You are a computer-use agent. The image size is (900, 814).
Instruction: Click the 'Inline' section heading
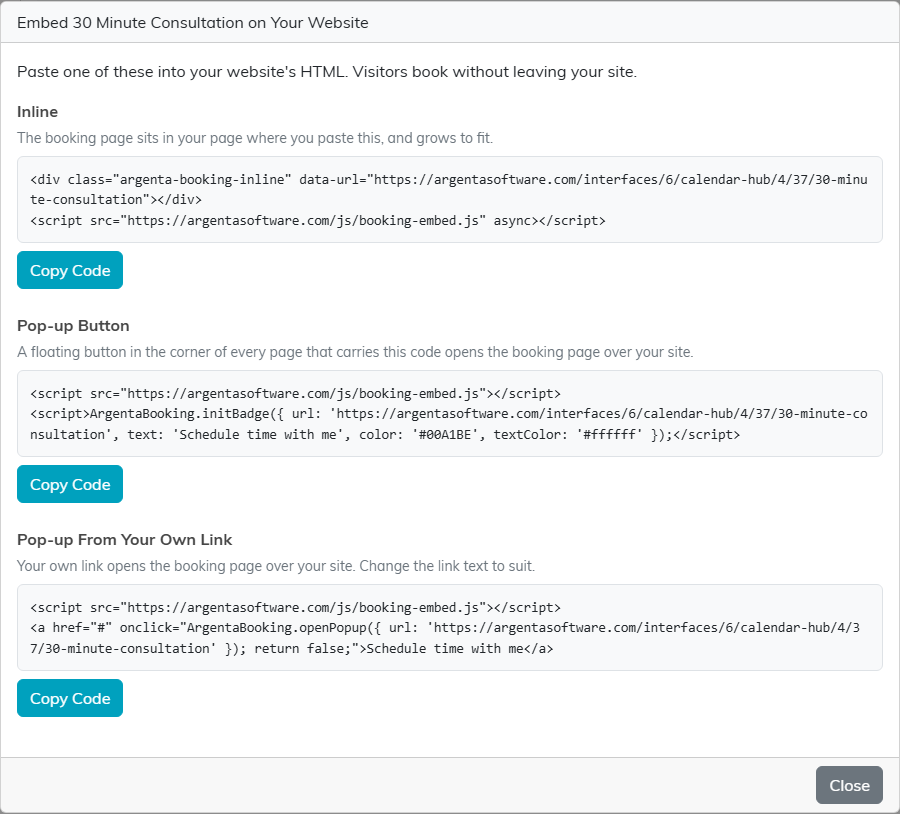pyautogui.click(x=37, y=112)
